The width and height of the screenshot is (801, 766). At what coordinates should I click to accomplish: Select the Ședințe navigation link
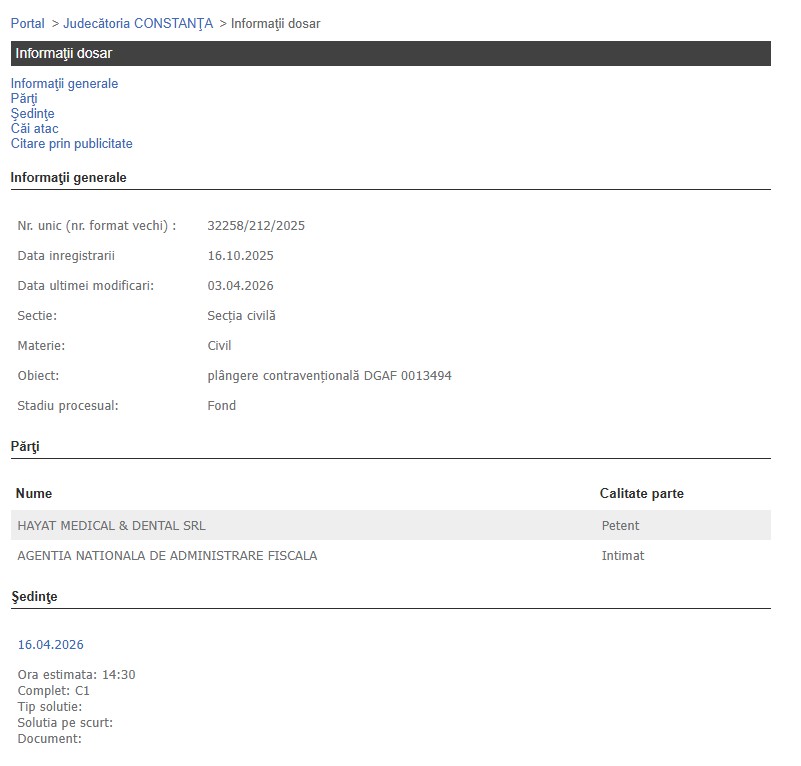[x=32, y=114]
